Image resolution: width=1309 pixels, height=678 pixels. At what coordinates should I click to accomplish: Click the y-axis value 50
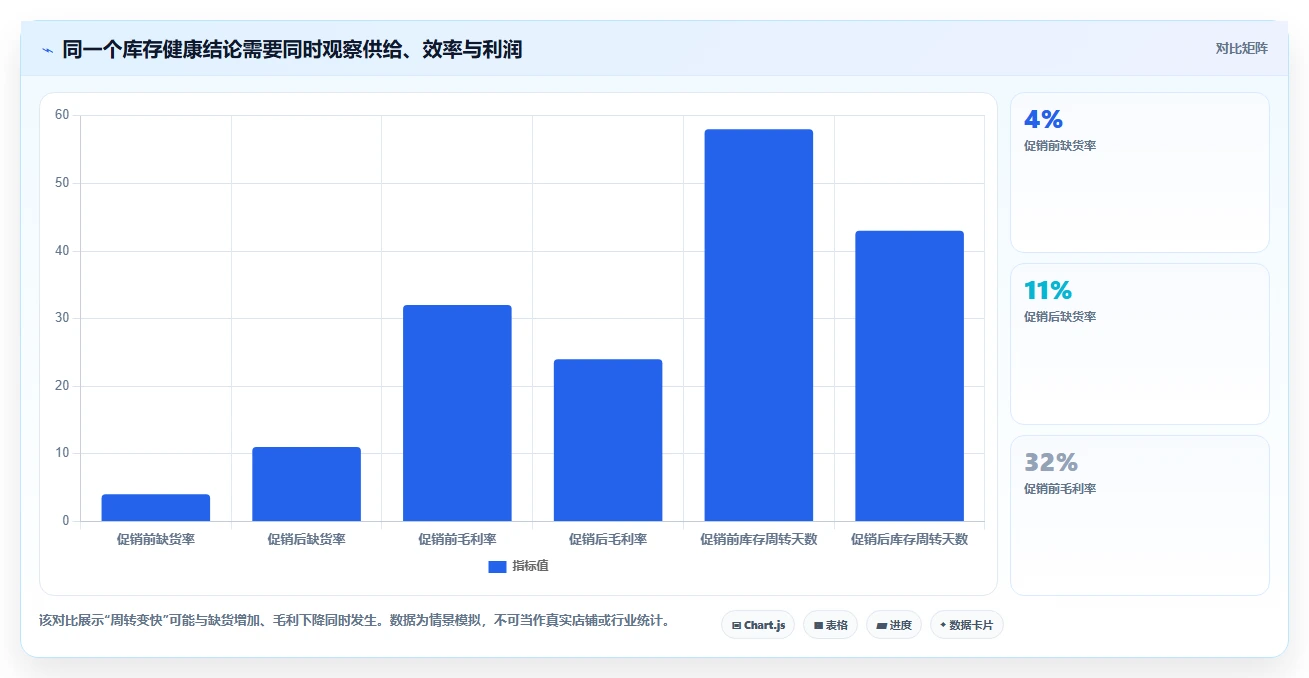62,183
